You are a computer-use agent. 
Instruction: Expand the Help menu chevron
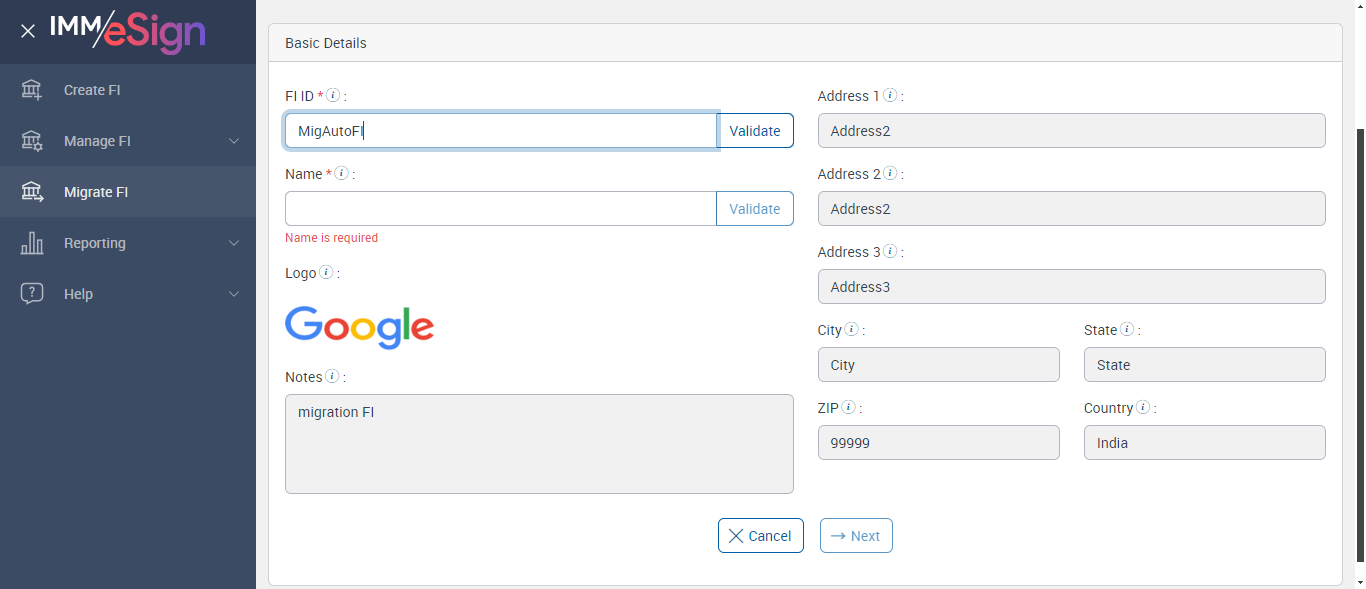pyautogui.click(x=234, y=294)
